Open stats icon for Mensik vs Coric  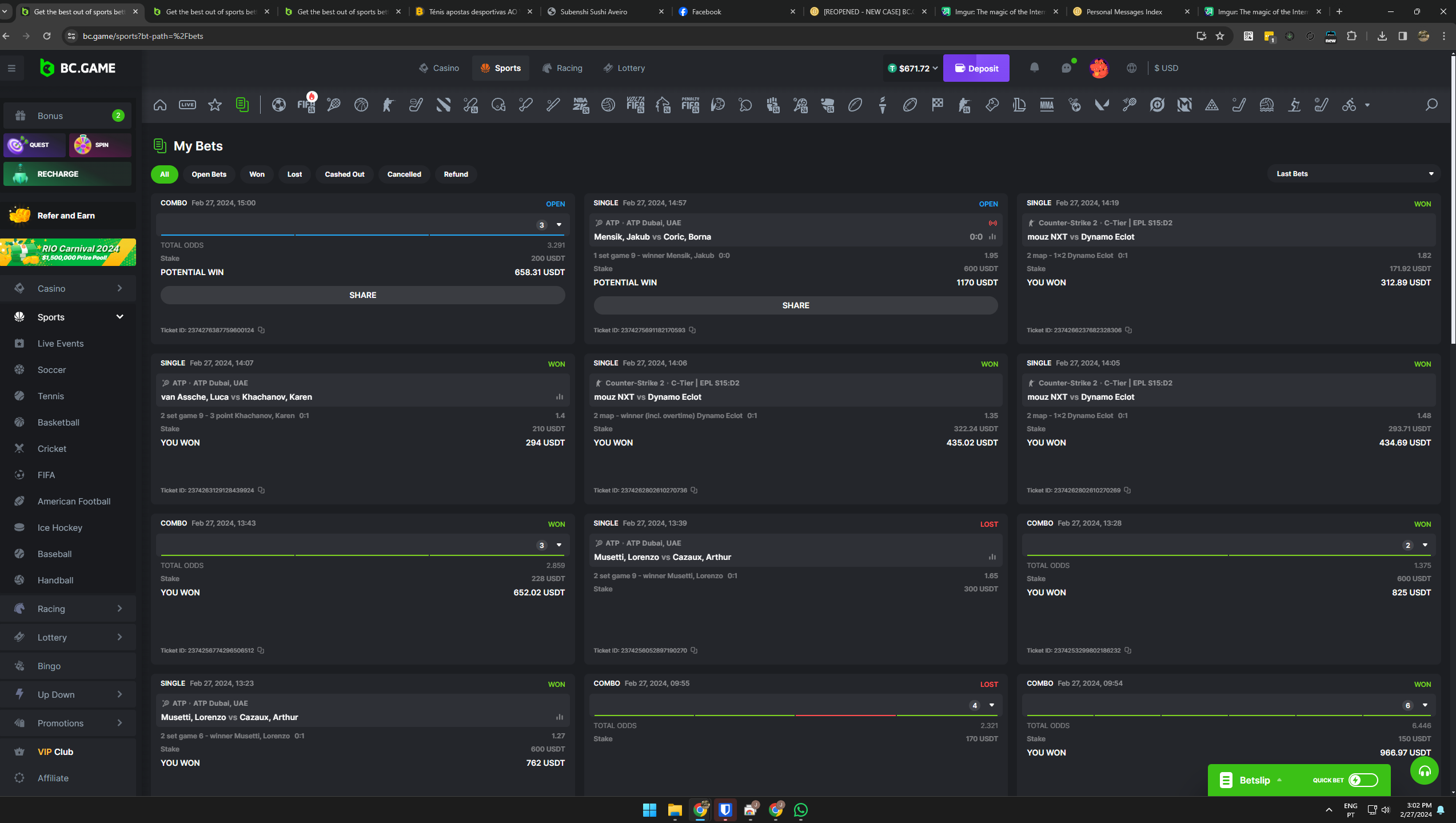pos(992,237)
